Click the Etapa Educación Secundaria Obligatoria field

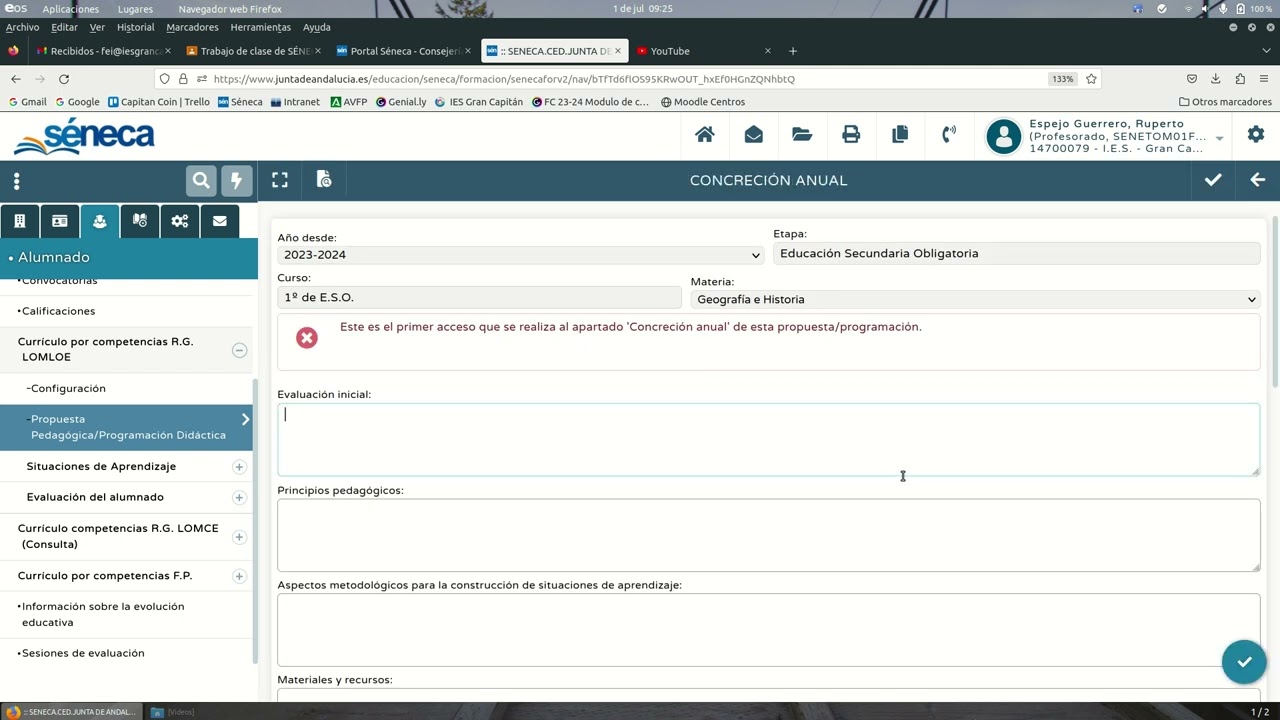(1016, 253)
